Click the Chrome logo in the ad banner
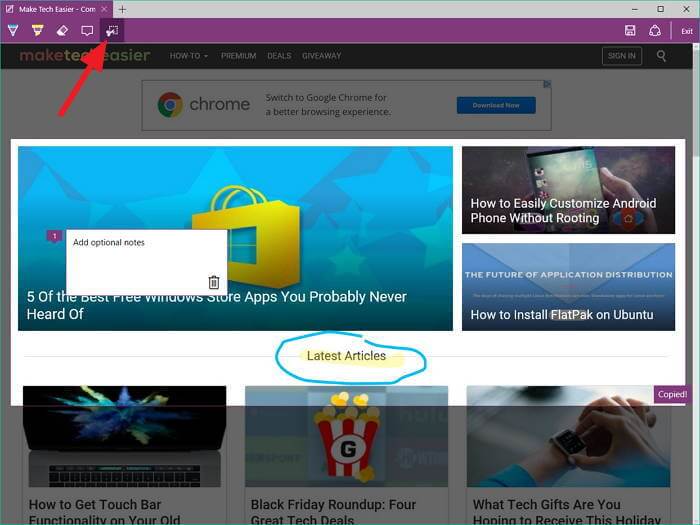Screen dimensions: 700x525 coord(170,105)
